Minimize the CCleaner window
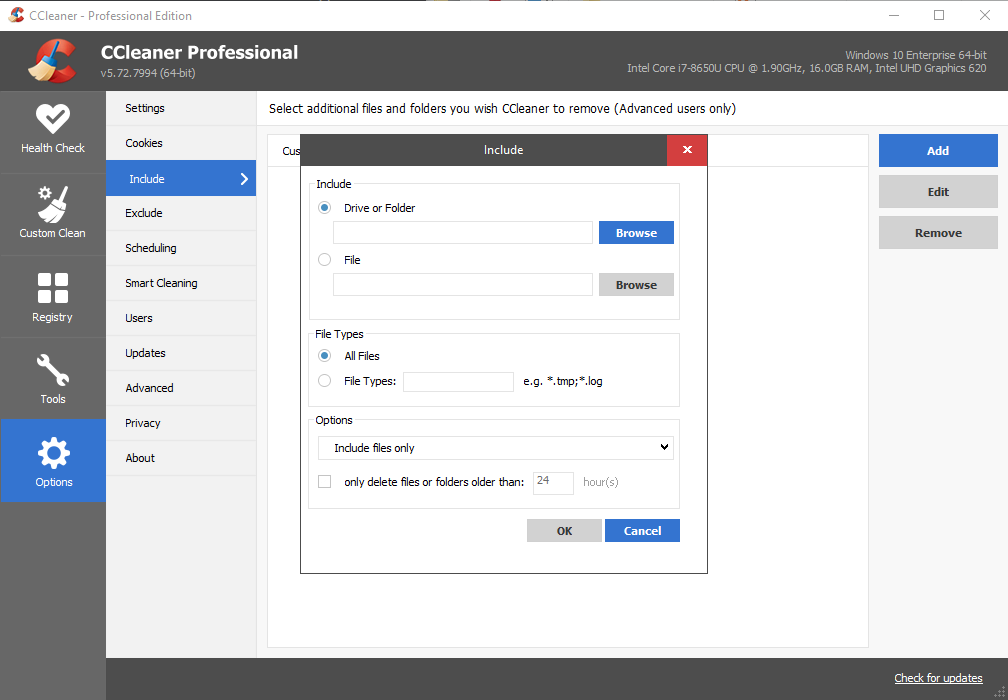The width and height of the screenshot is (1008, 700). pos(894,15)
